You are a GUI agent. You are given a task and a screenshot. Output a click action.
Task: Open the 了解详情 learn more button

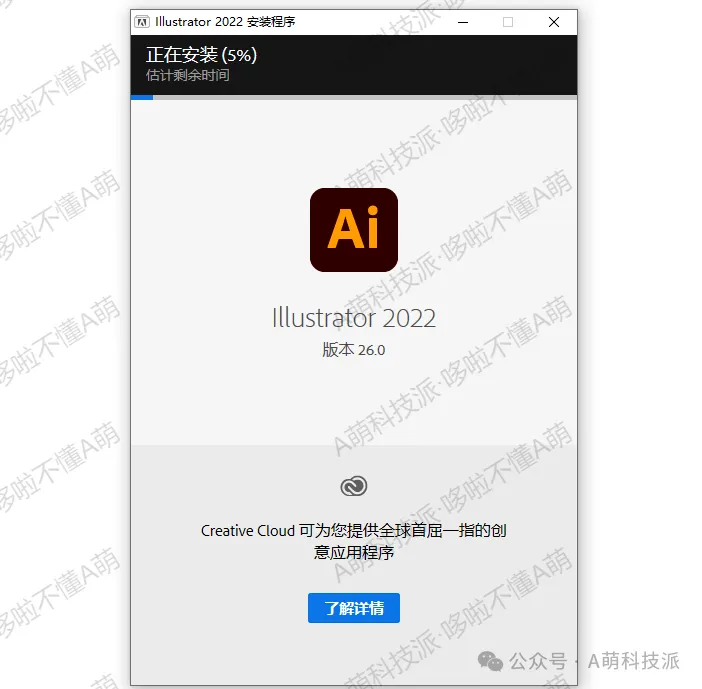point(354,608)
